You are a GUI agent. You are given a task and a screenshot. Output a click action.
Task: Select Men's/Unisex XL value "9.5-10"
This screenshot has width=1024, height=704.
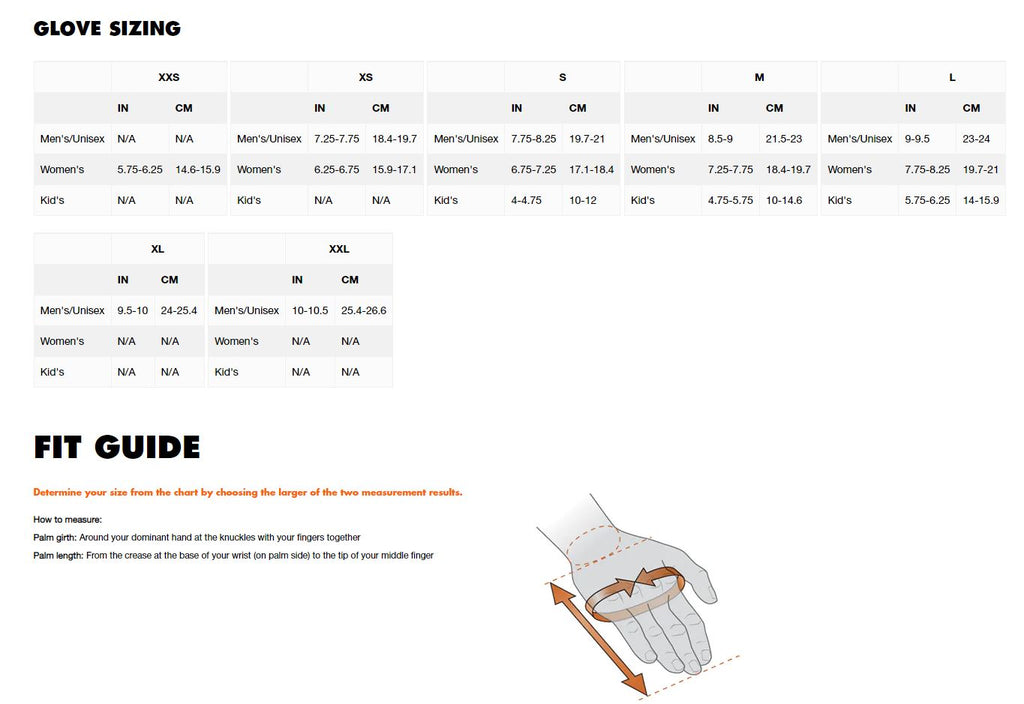[133, 311]
